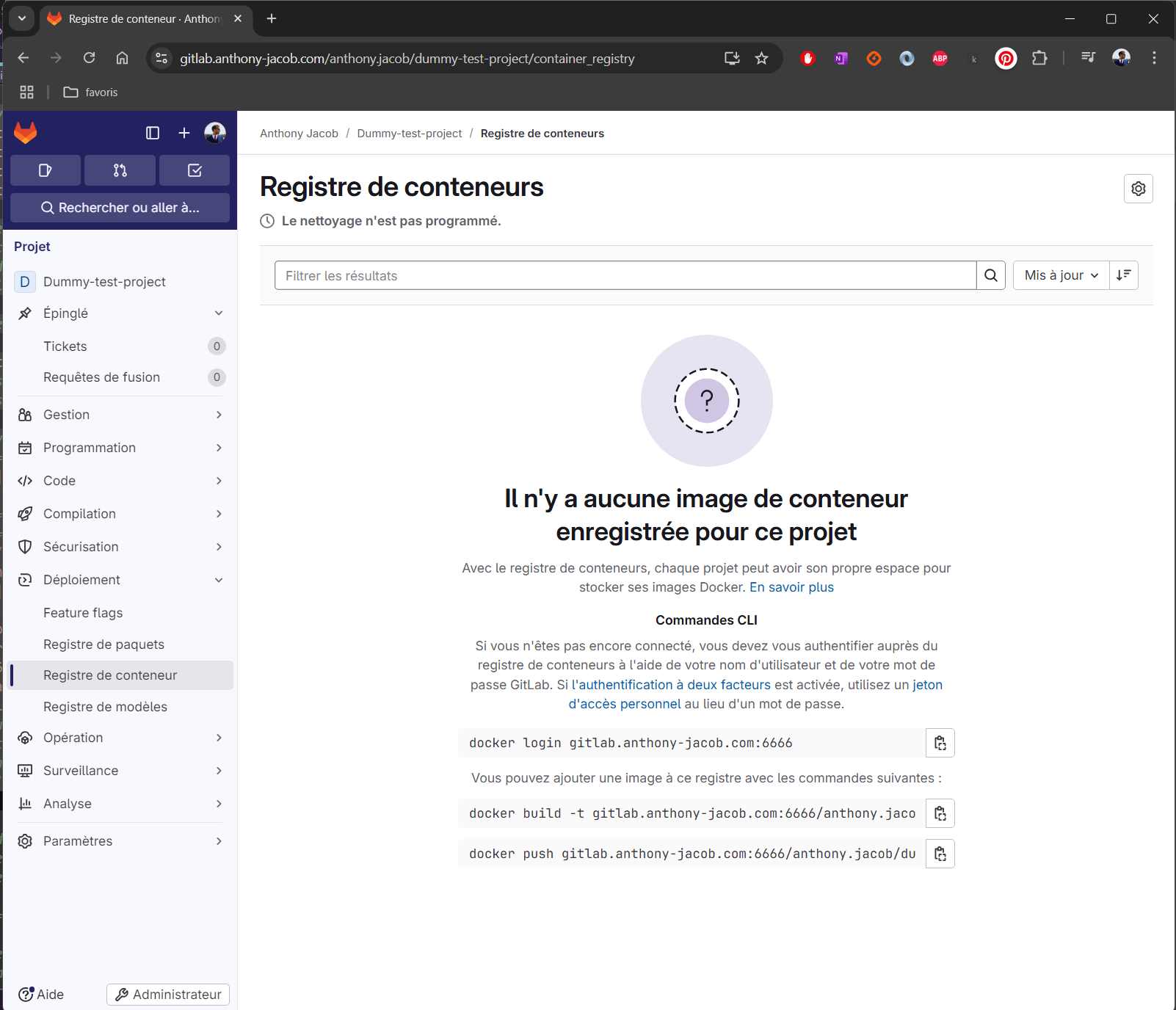Screen dimensions: 1176x1010
Task: Click the GitLab fox logo
Action: click(26, 133)
